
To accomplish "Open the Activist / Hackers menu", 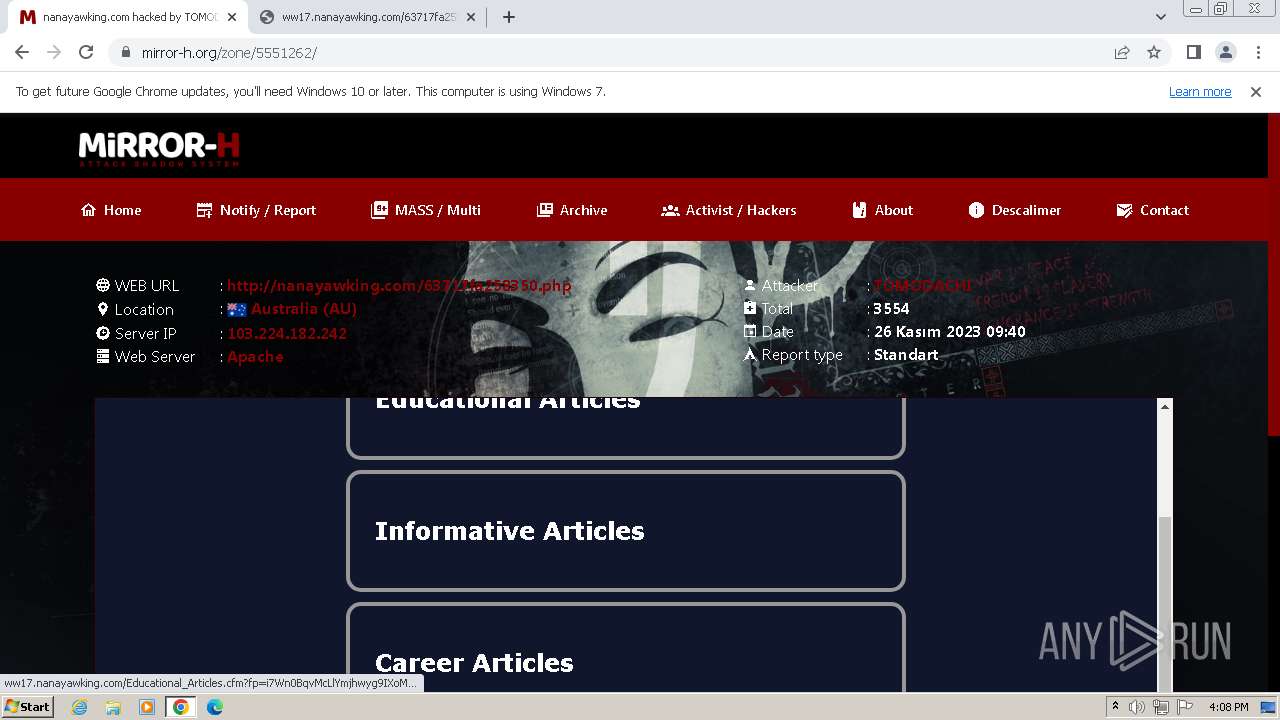I will point(729,210).
